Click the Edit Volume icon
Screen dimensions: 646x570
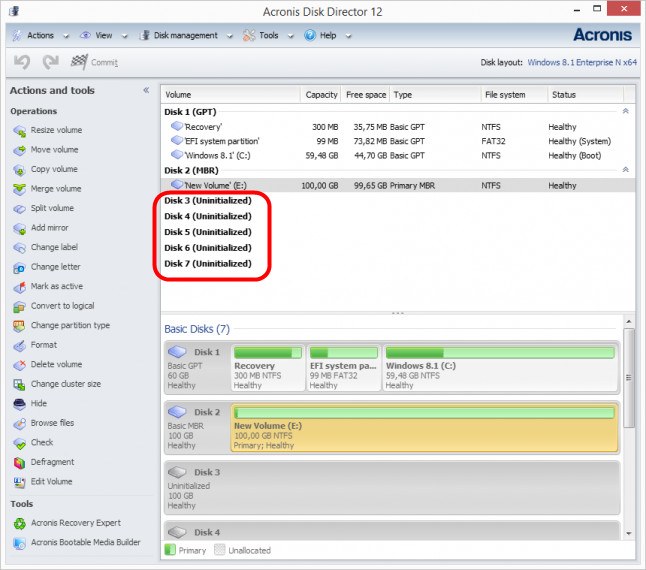(19, 482)
